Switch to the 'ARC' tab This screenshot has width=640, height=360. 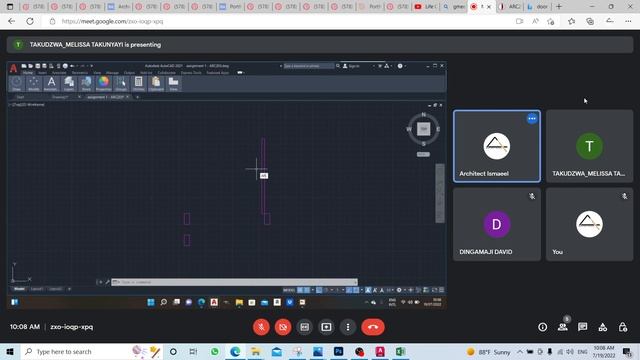pyautogui.click(x=509, y=7)
